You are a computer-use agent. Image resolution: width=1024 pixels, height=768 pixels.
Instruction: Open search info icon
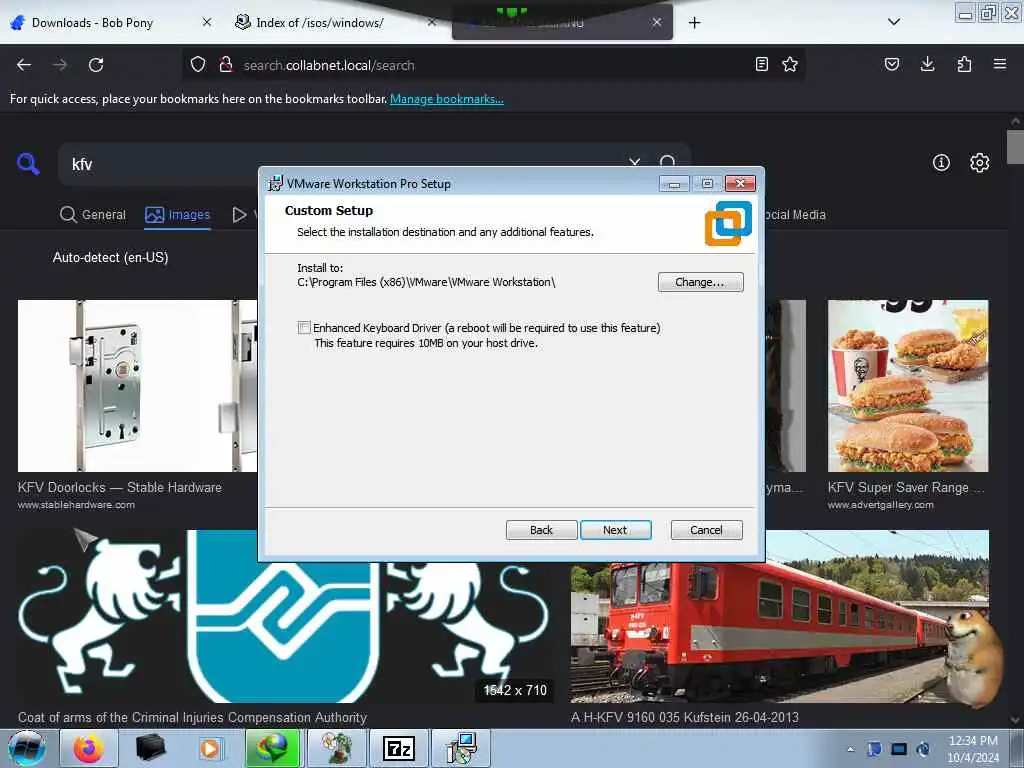point(941,163)
